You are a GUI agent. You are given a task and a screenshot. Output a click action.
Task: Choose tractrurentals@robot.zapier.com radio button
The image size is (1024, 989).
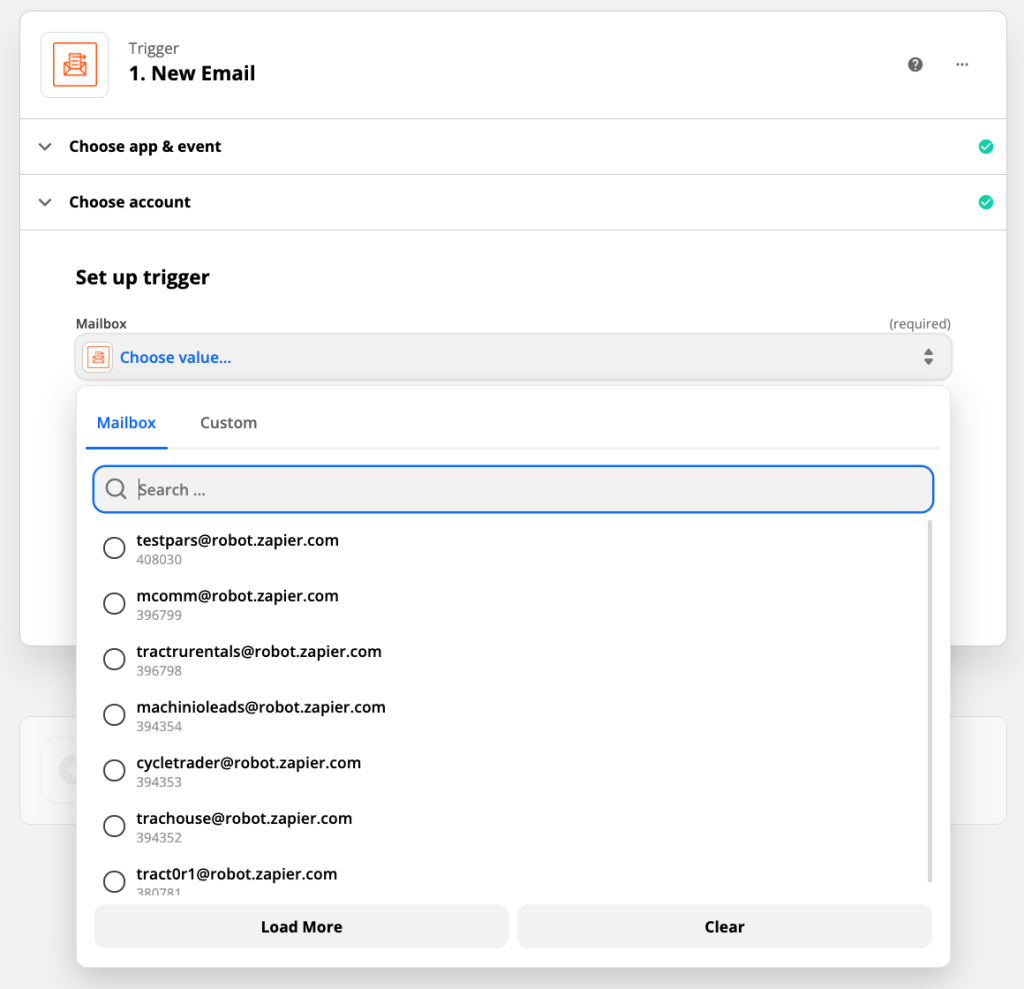115,660
